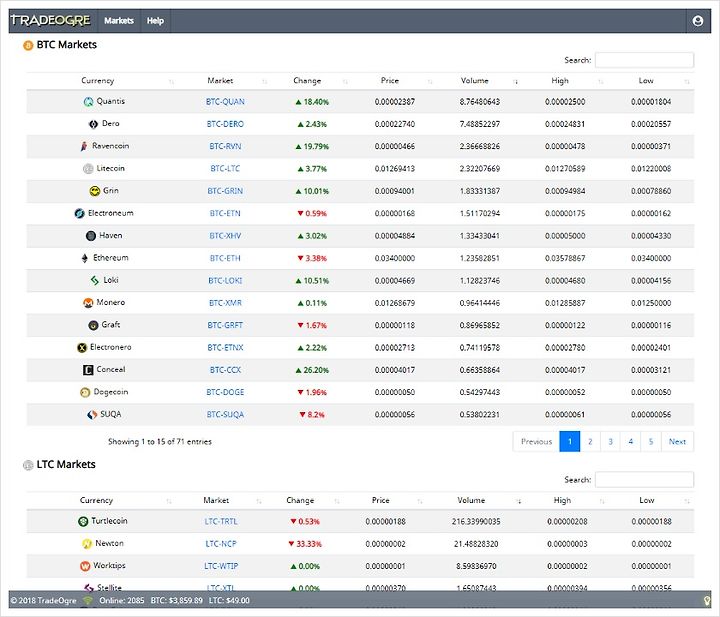Click the Bitcoin icon beside BTC Markets
Viewport: 720px width, 617px height.
tap(28, 45)
